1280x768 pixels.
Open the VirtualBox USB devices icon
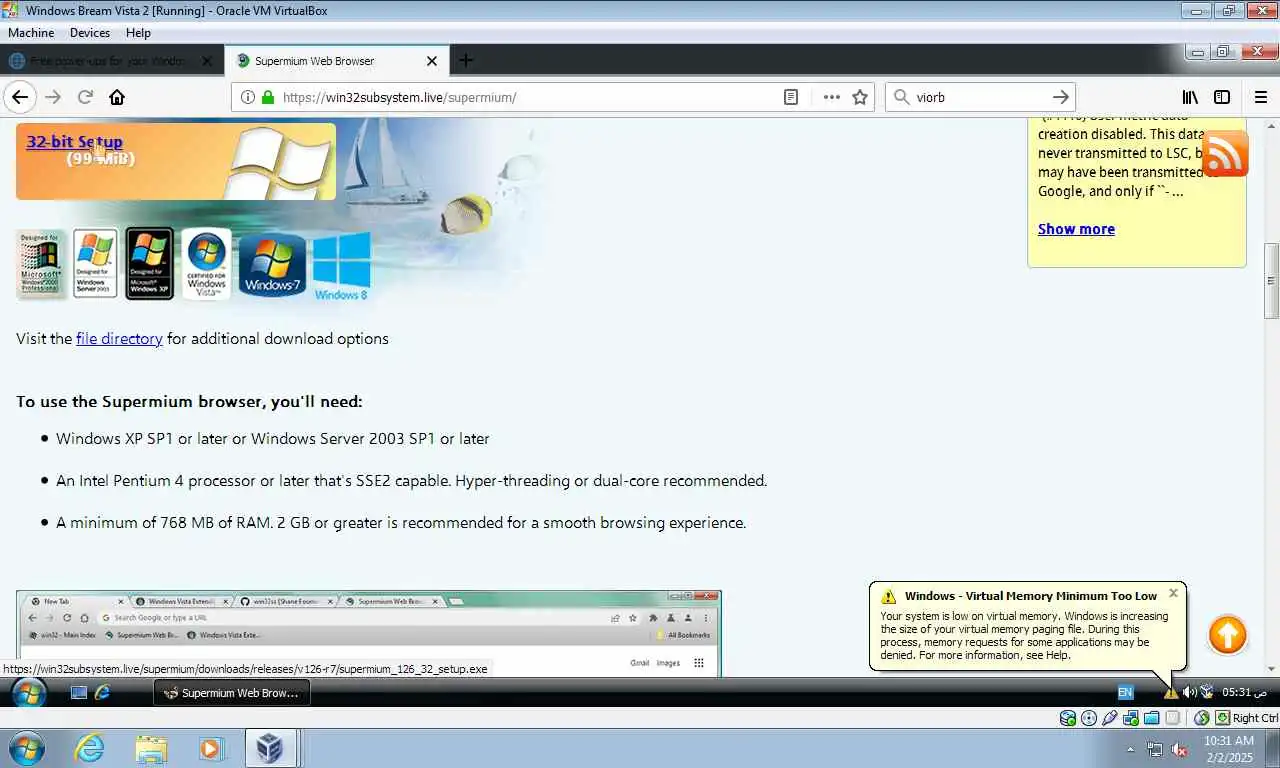pyautogui.click(x=1110, y=718)
